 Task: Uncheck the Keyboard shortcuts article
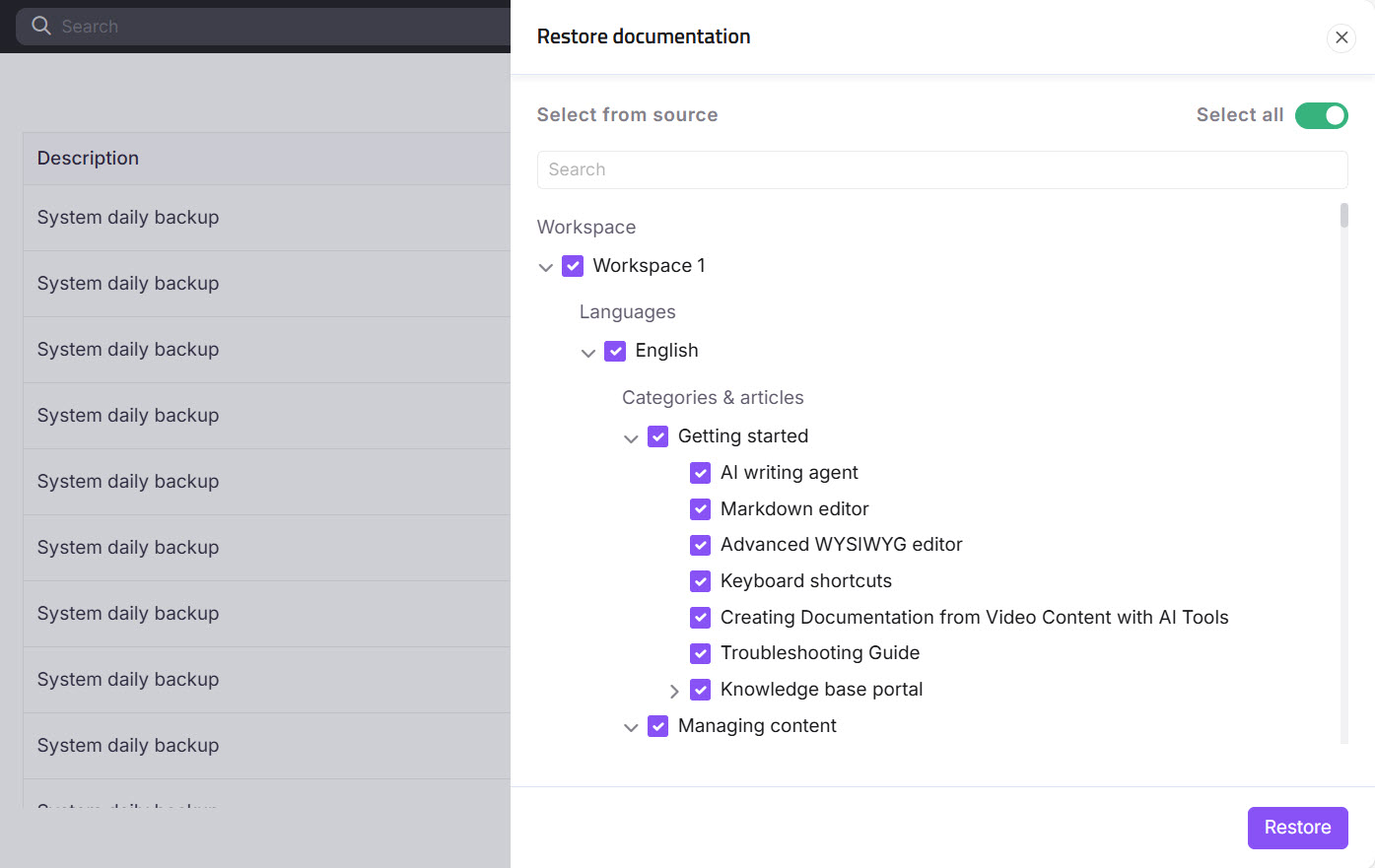700,581
